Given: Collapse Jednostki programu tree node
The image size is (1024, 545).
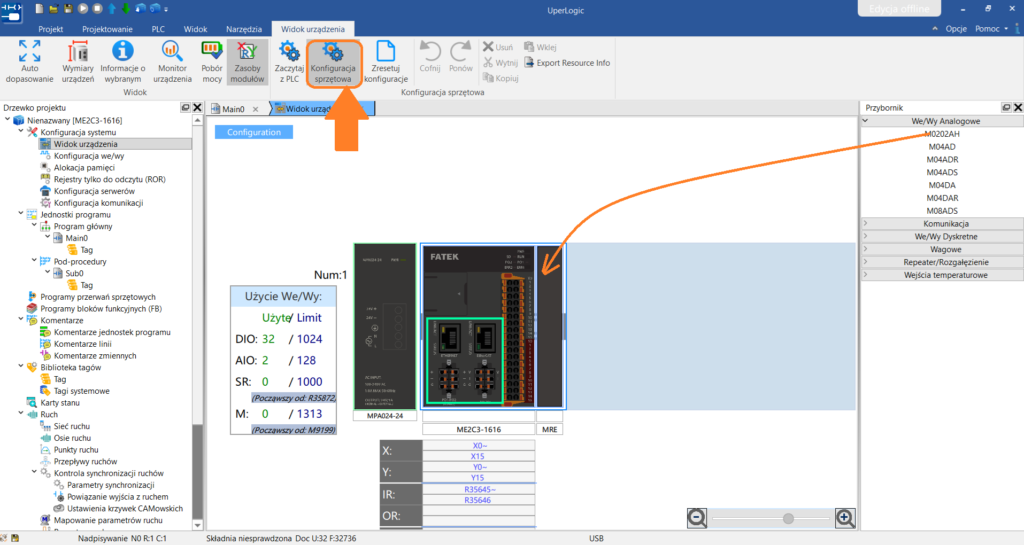Looking at the screenshot, I should click(21, 214).
